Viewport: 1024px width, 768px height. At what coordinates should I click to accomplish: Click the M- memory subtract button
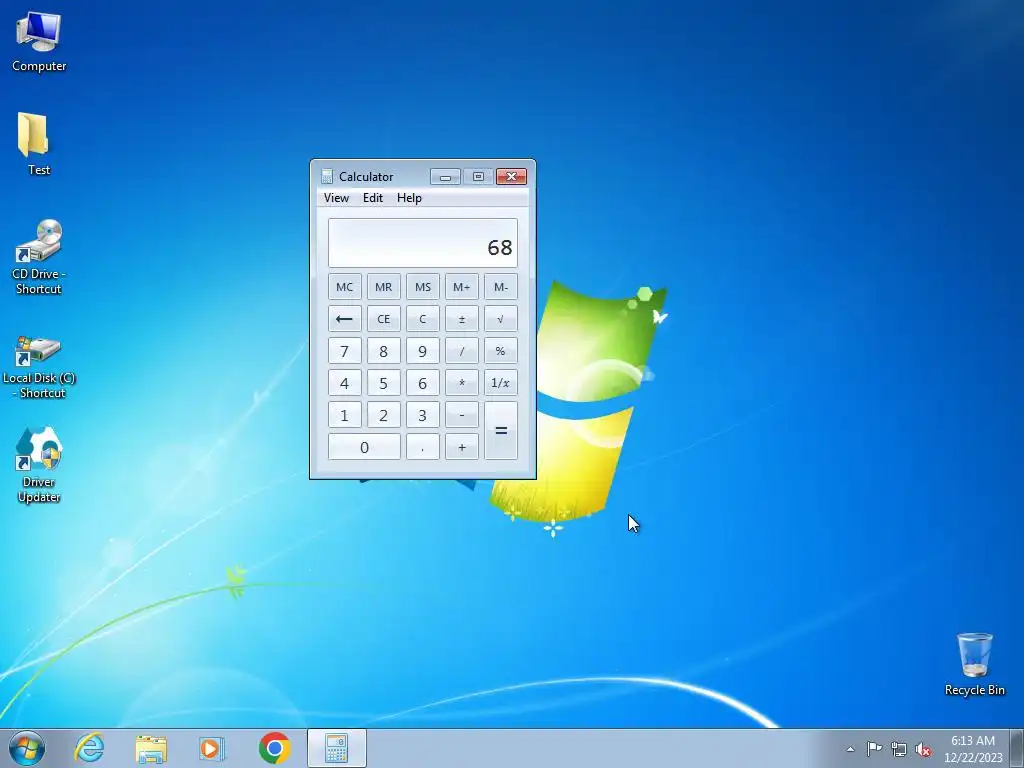[501, 287]
